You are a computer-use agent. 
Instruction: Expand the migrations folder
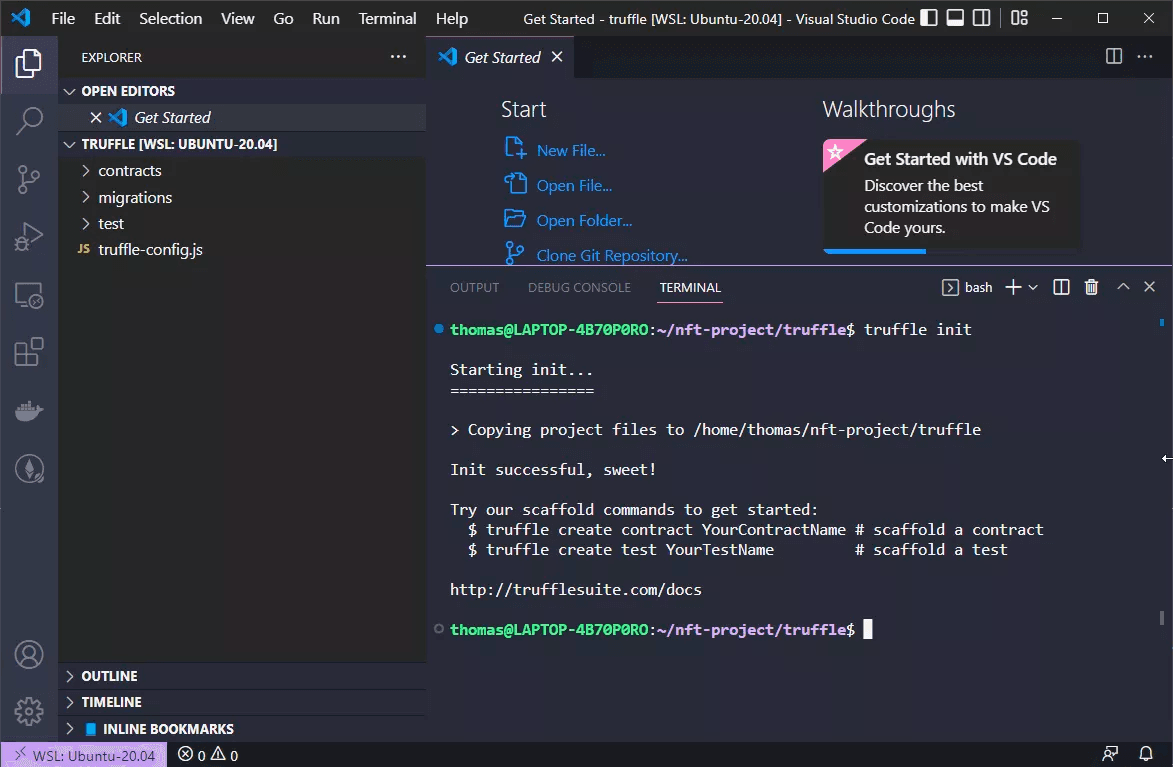click(x=242, y=198)
